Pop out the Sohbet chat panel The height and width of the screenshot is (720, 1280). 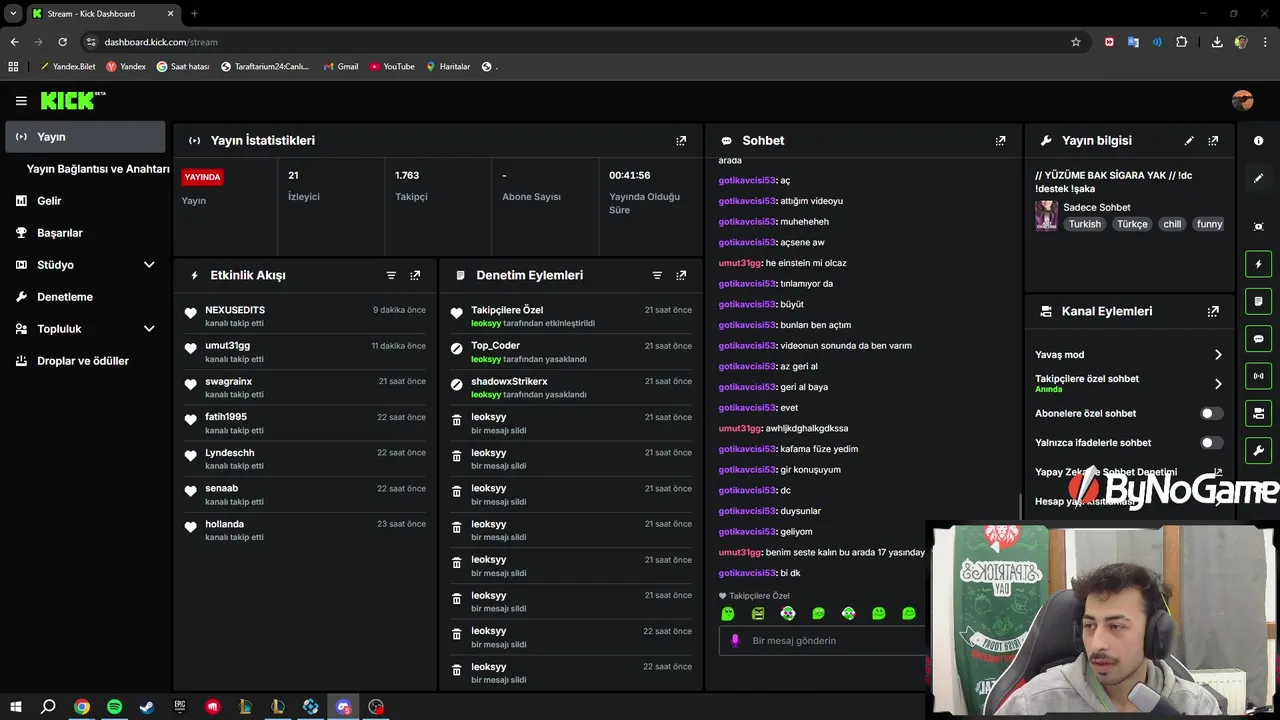click(1000, 141)
